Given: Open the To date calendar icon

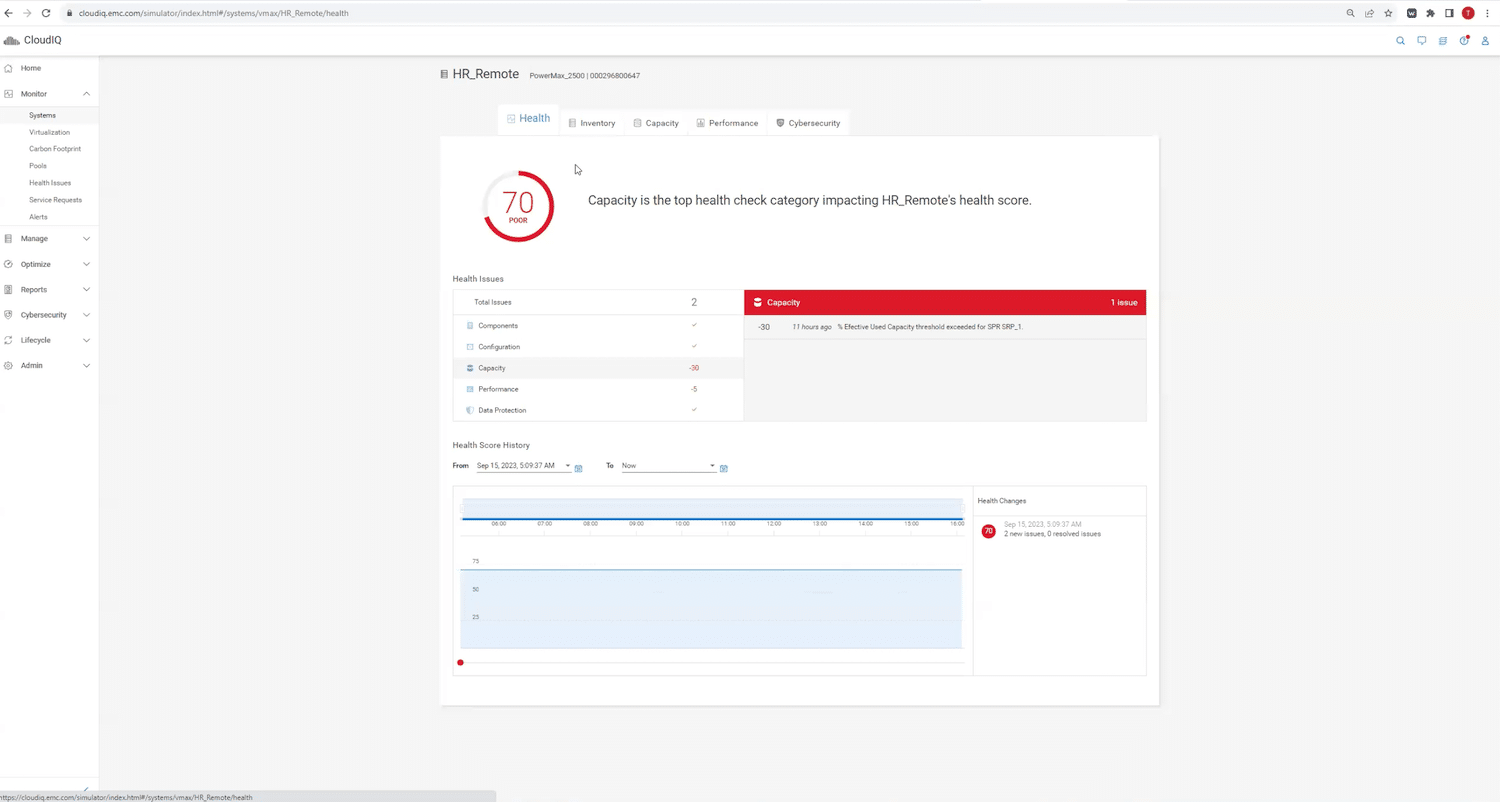Looking at the screenshot, I should (x=724, y=468).
